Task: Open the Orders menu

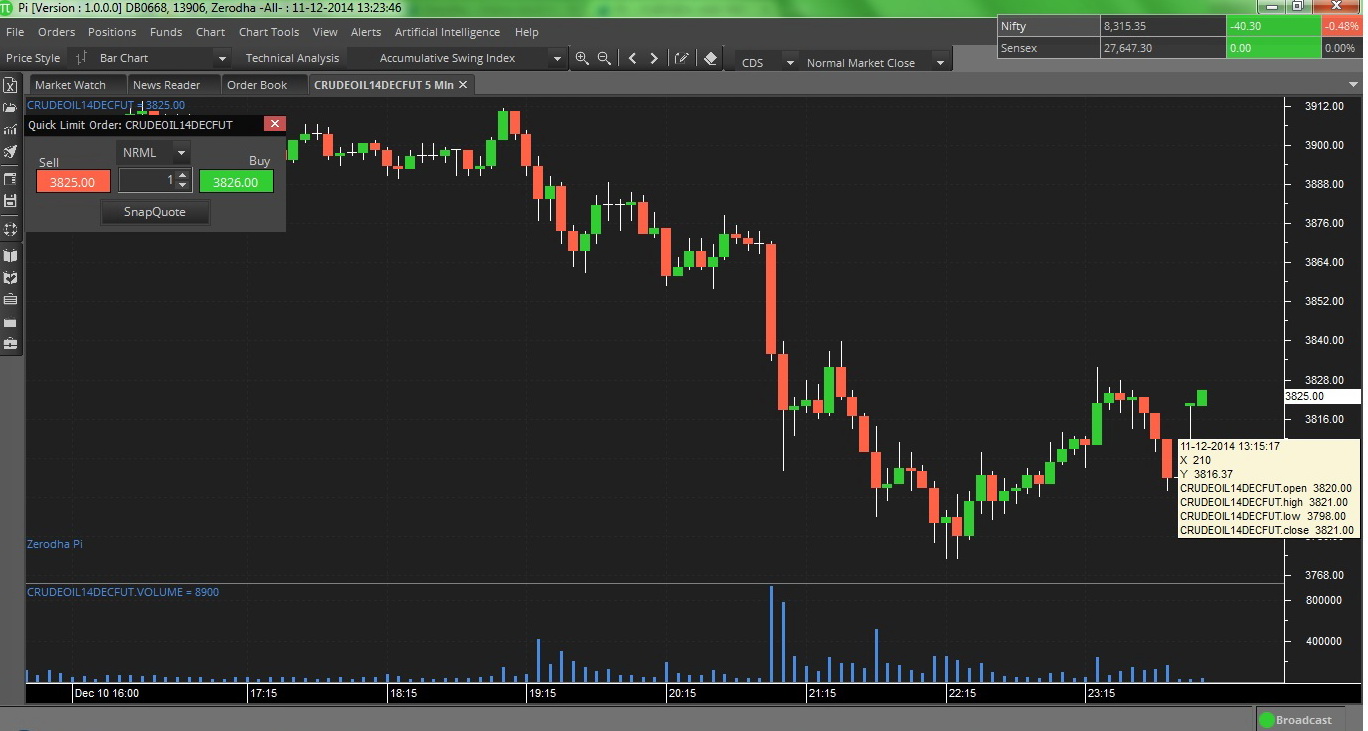Action: [57, 32]
